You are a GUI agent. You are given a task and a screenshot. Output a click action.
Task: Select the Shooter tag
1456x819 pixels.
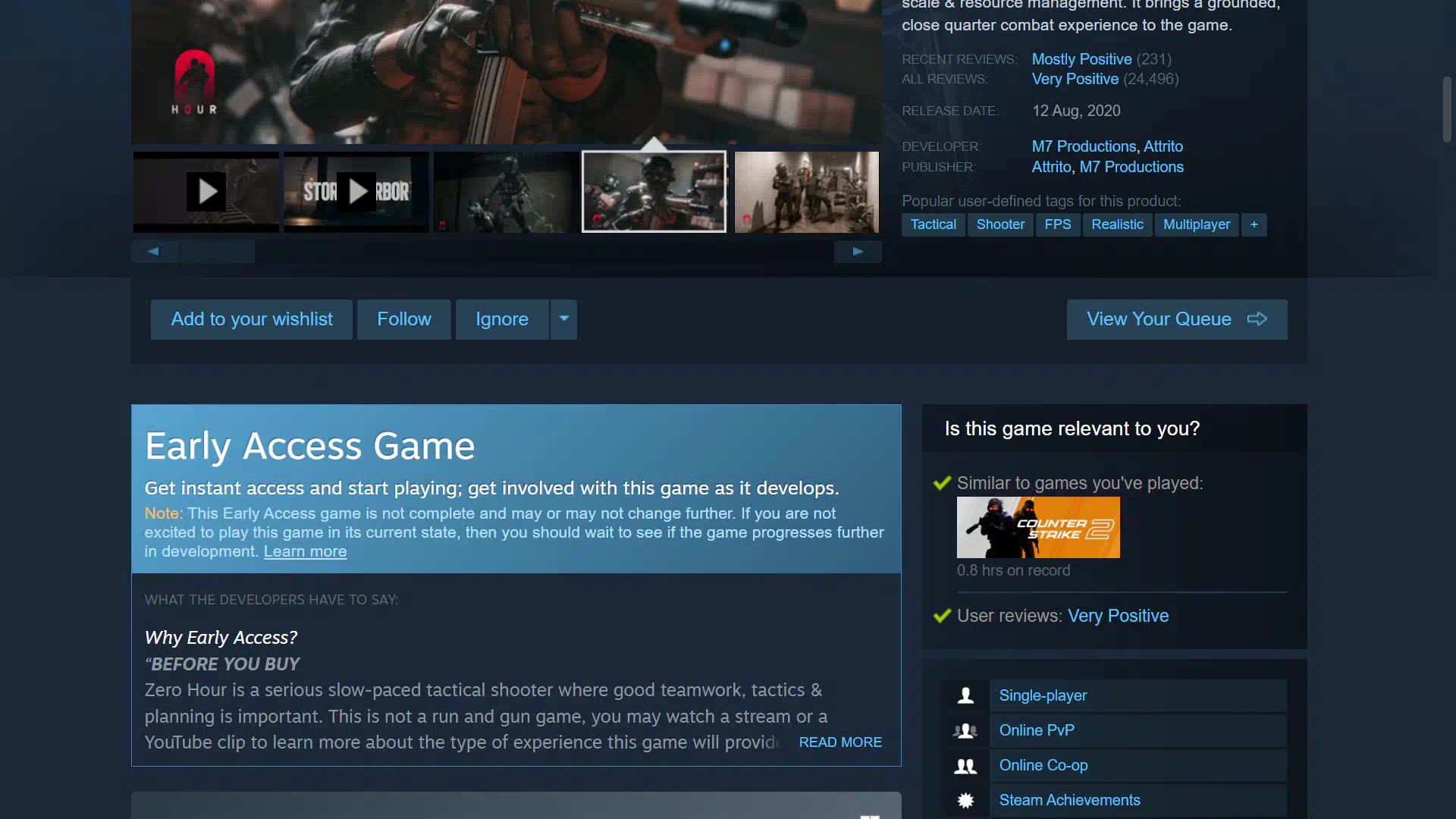1000,224
